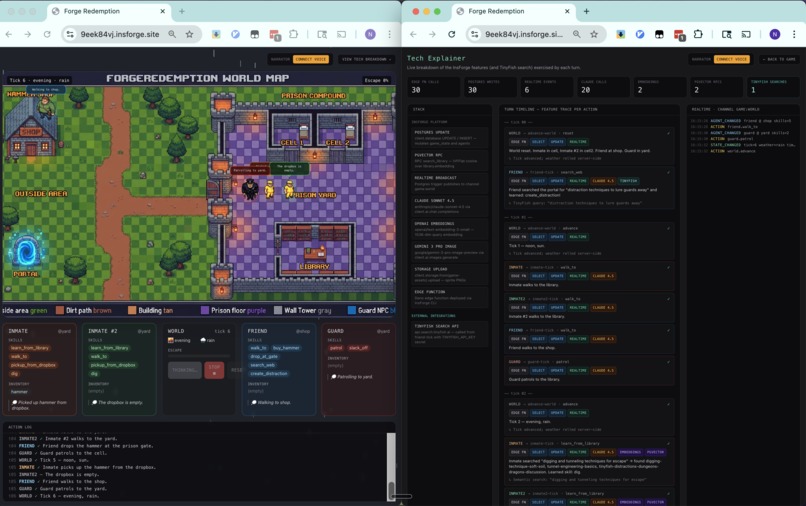Click Wall Tower gray legend swatch
Image resolution: width=806 pixels, height=506 pixels.
pyautogui.click(x=278, y=310)
